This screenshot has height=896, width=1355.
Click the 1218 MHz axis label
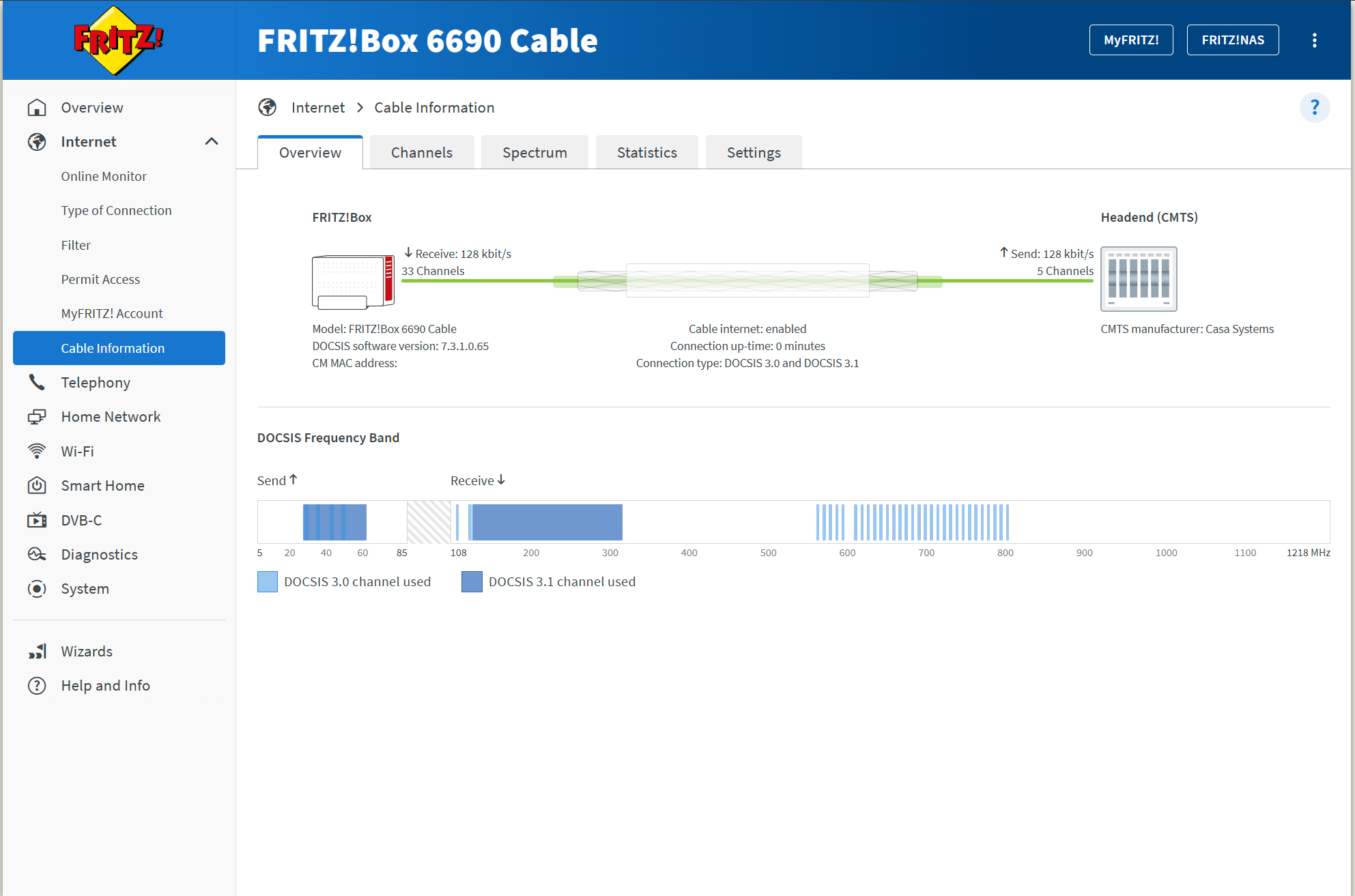point(1308,553)
